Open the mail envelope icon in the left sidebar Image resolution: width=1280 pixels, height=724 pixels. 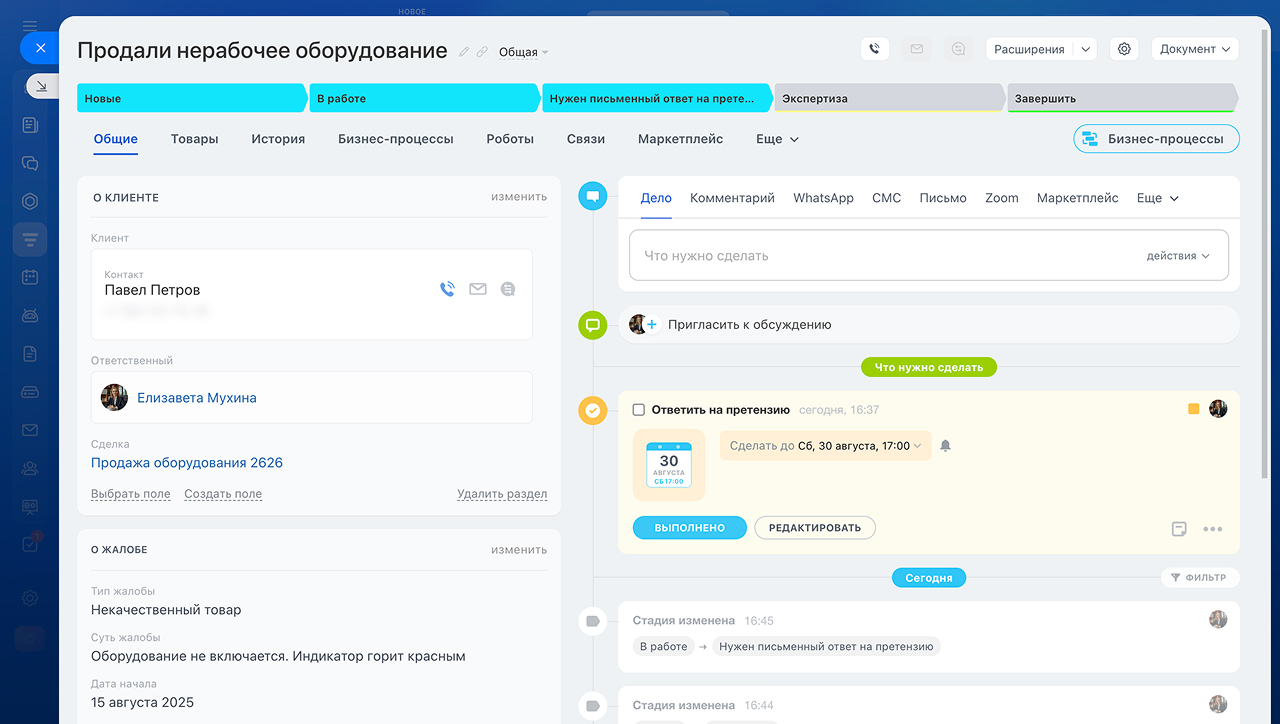coord(30,430)
